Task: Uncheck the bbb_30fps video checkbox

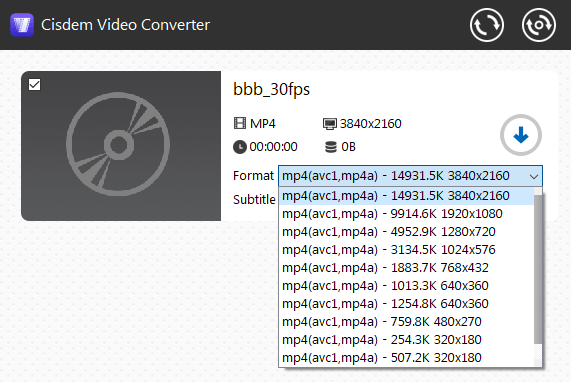Action: point(35,85)
